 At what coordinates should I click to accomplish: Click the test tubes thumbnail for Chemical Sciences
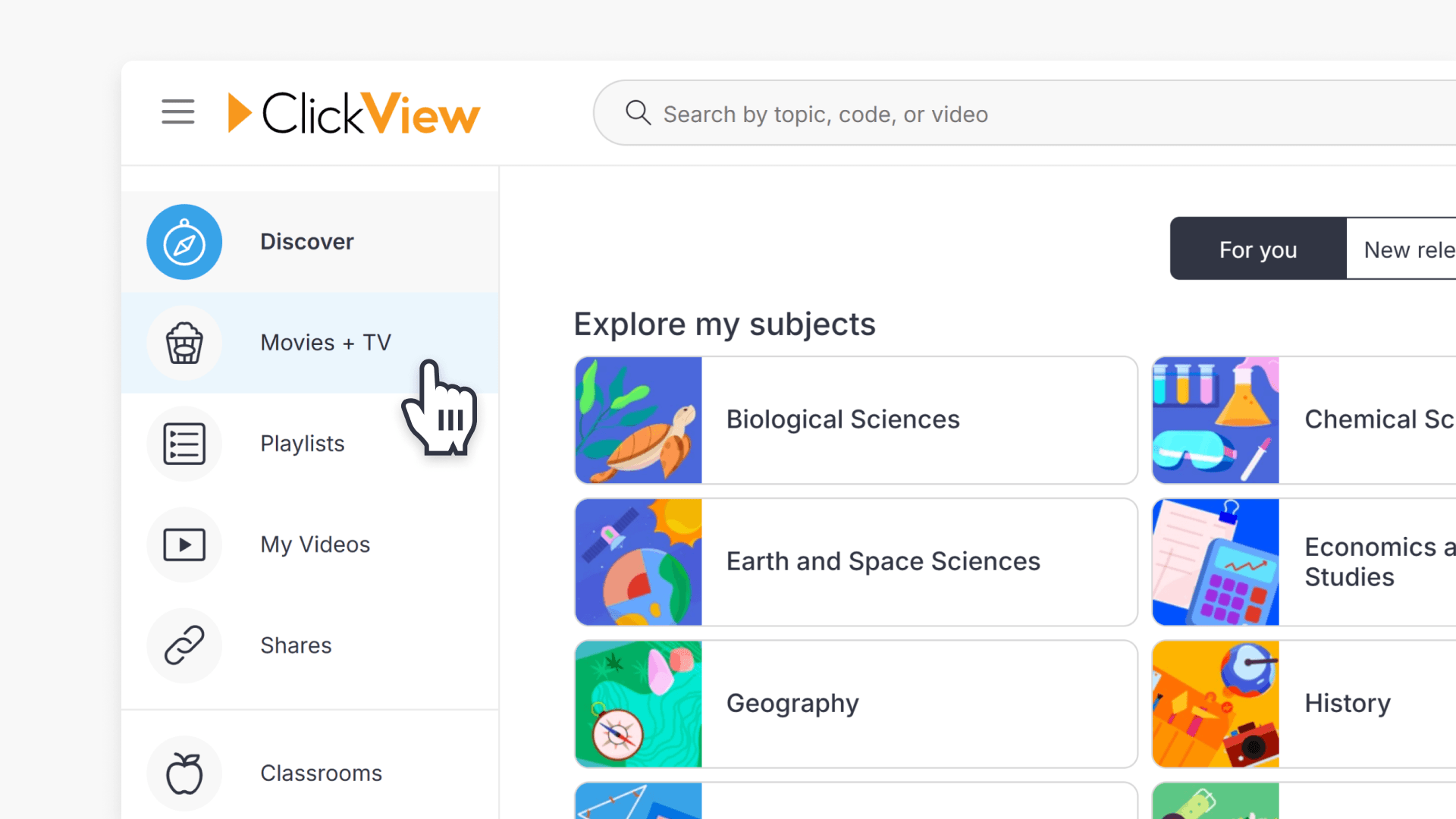point(1215,420)
